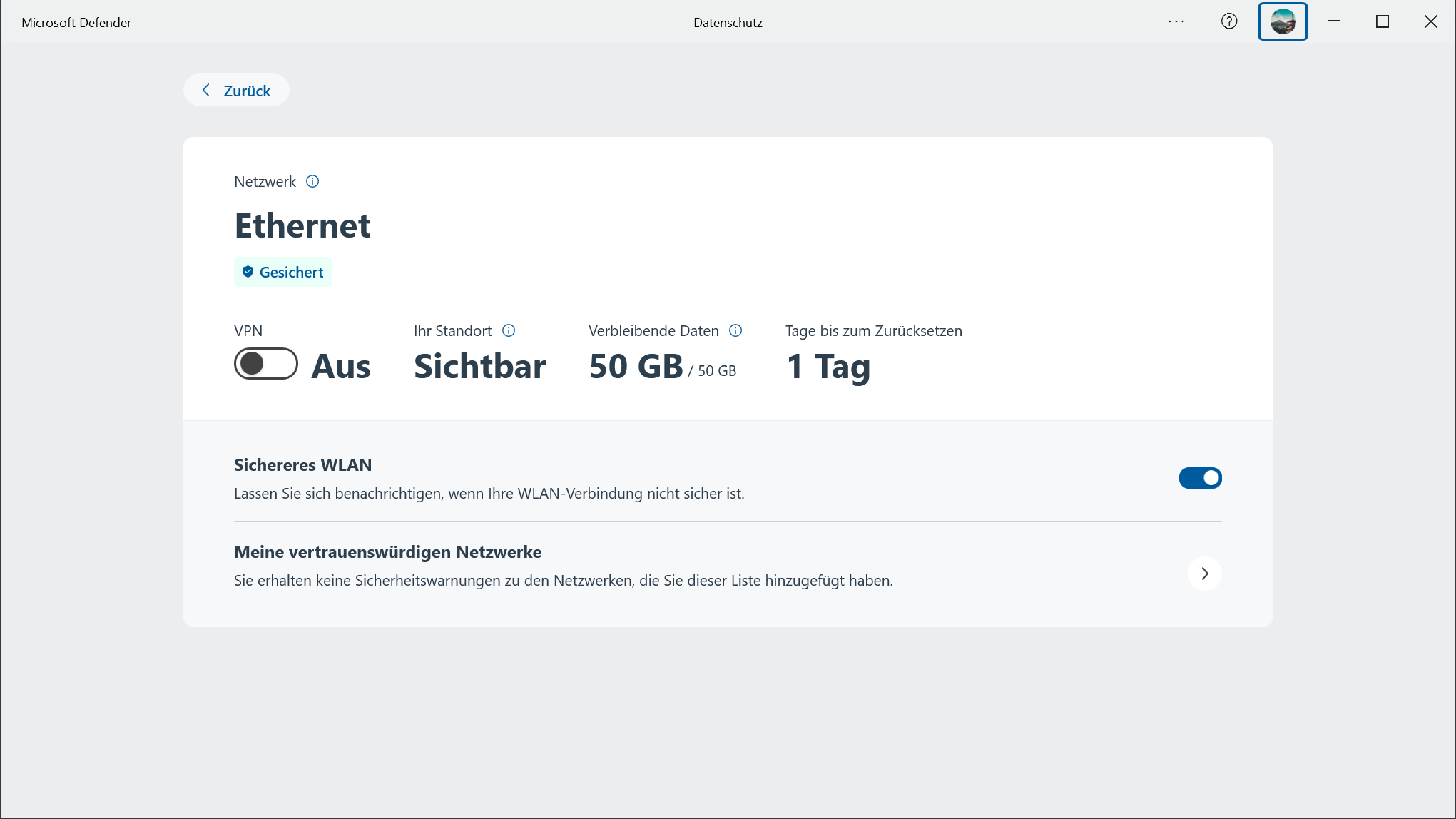Viewport: 1456px width, 819px height.
Task: Open help via the question mark icon
Action: click(1229, 21)
